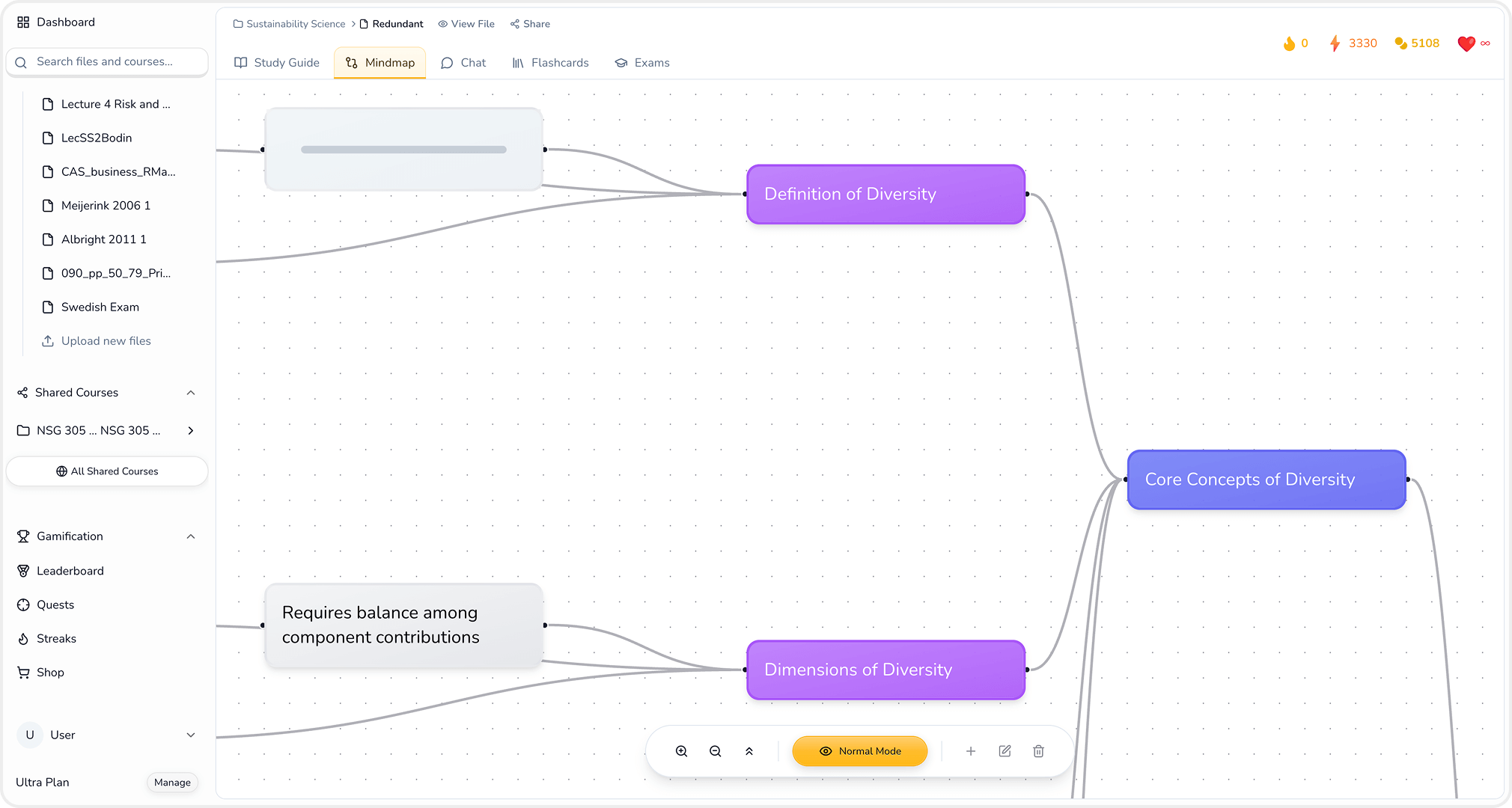
Task: Click the All Shared Courses button
Action: pos(107,471)
